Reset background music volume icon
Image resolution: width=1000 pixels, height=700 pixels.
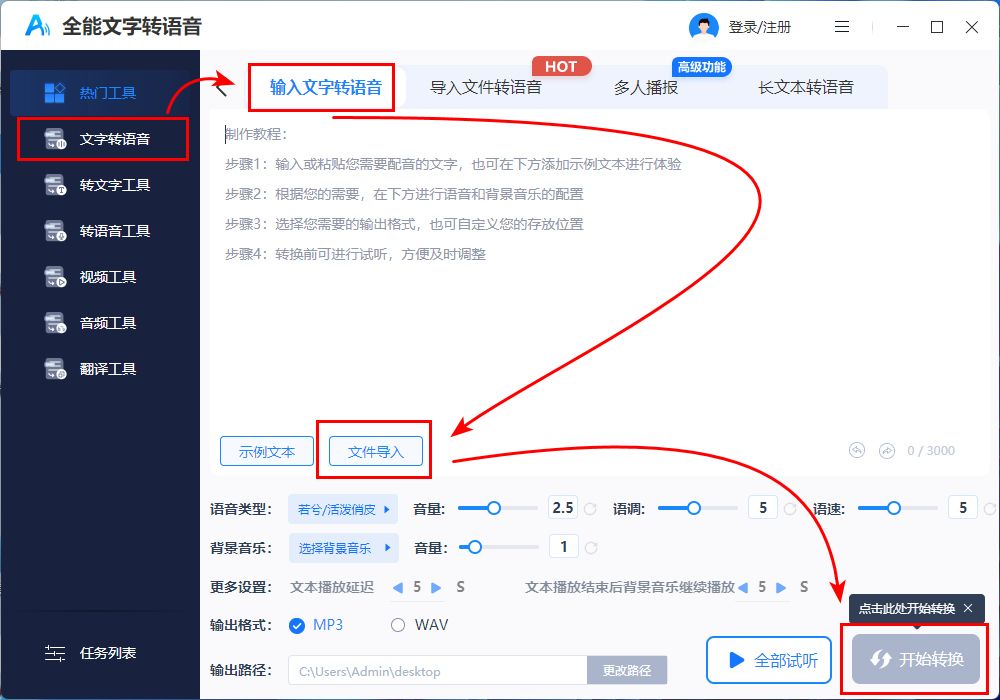[591, 548]
